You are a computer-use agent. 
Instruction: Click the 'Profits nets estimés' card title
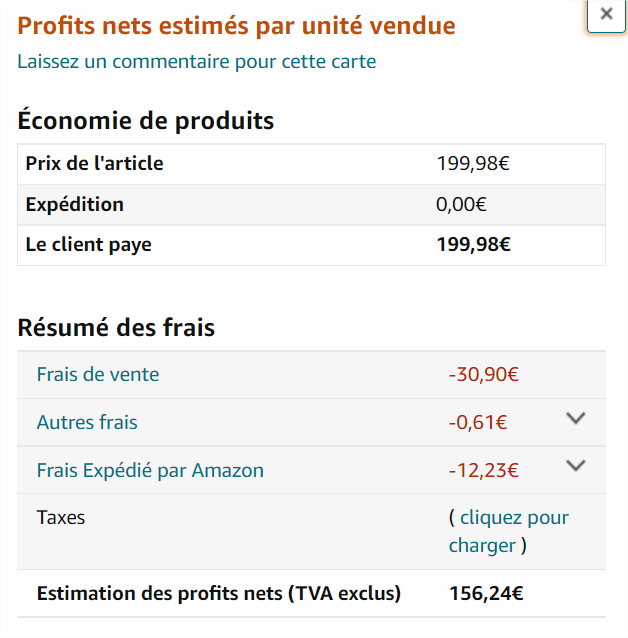(236, 26)
